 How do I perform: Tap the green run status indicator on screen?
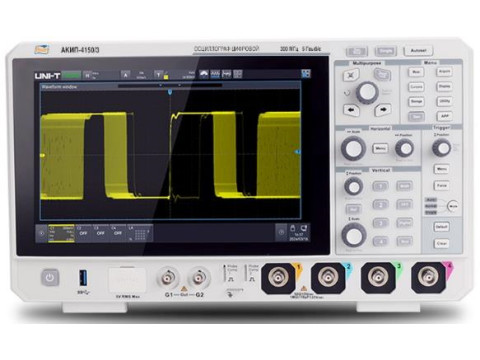(x=71, y=75)
